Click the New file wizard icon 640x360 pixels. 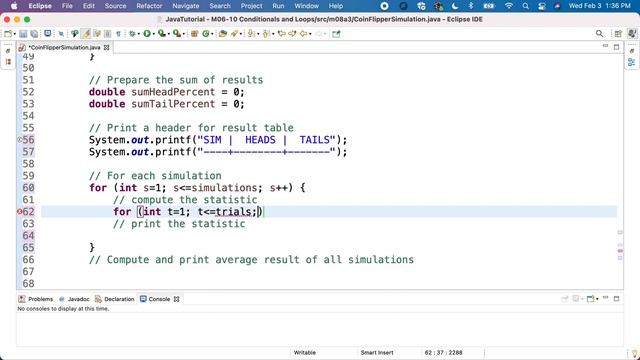(8, 34)
